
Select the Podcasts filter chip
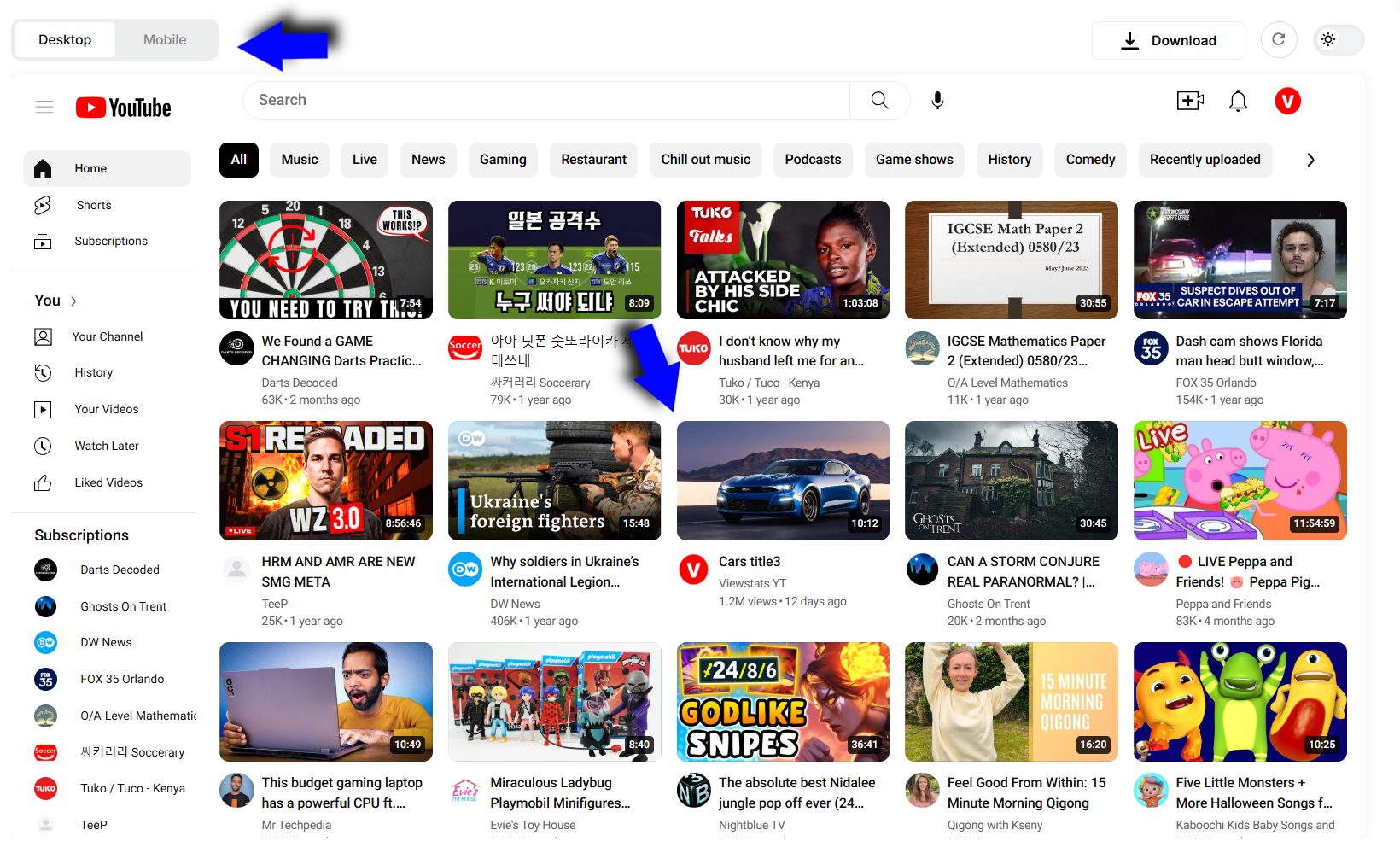814,160
